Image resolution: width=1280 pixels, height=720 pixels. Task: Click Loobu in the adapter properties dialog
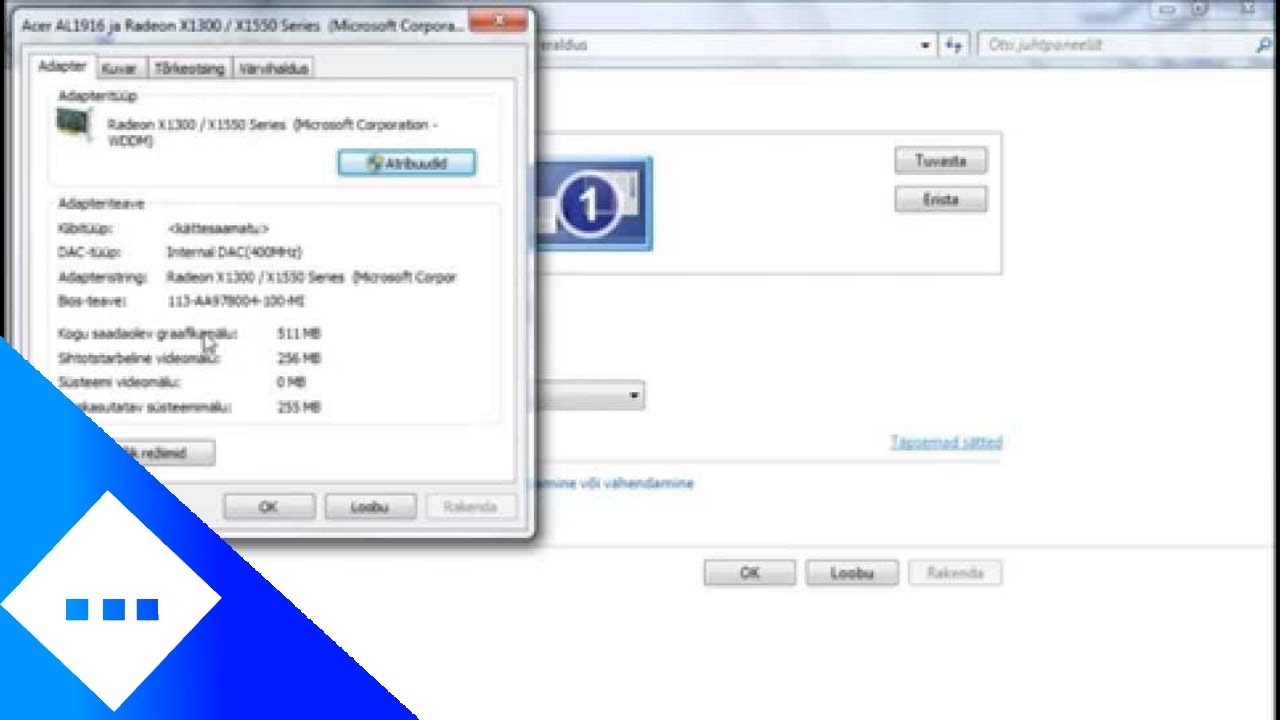[370, 507]
